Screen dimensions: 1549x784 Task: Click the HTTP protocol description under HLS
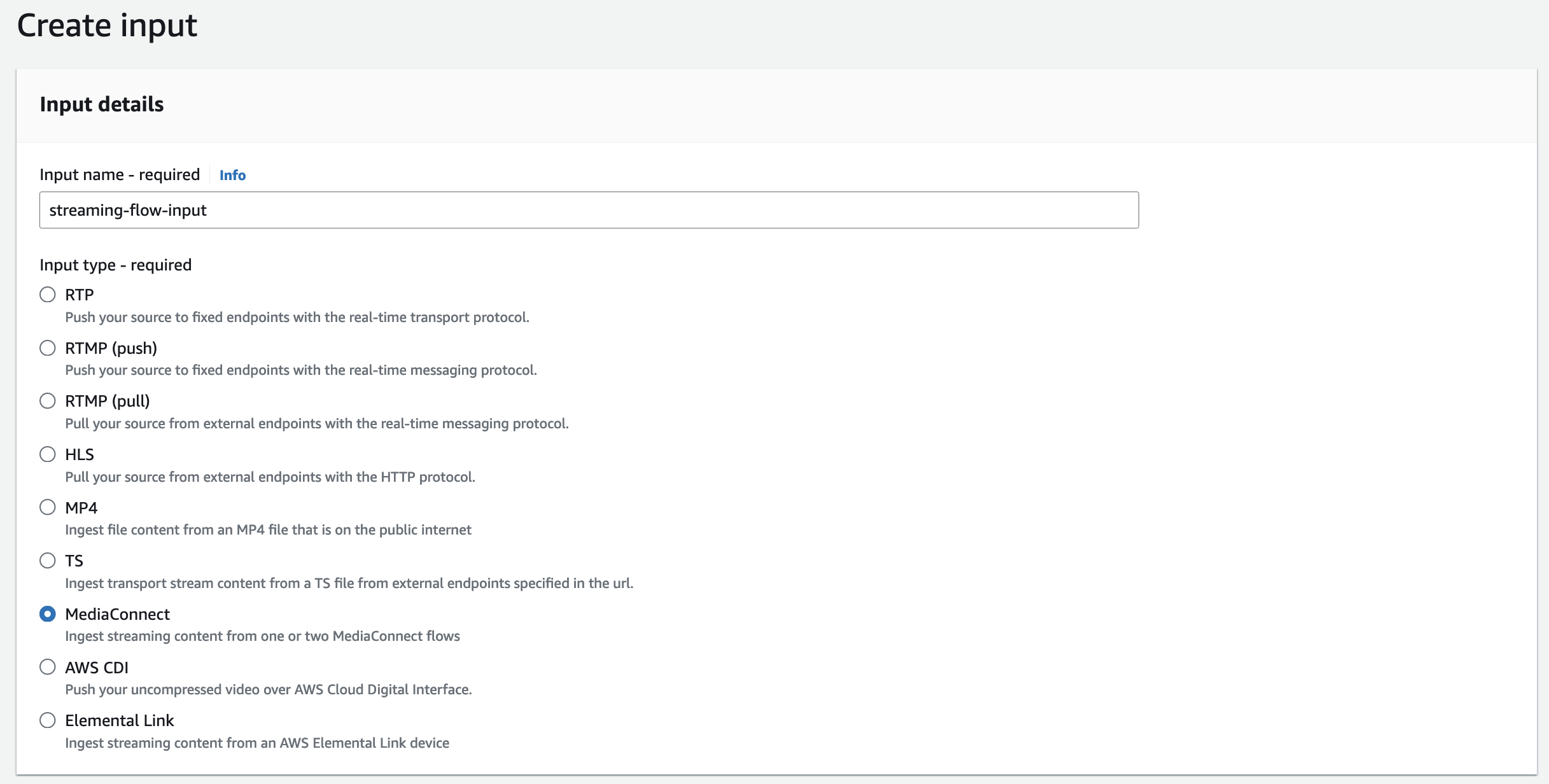[x=270, y=477]
